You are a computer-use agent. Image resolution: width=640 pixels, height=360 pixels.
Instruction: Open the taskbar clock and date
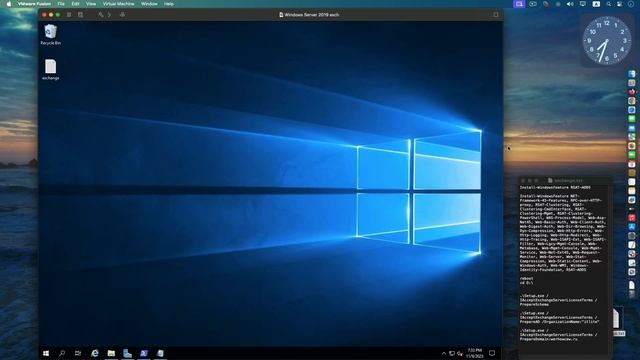[474, 353]
